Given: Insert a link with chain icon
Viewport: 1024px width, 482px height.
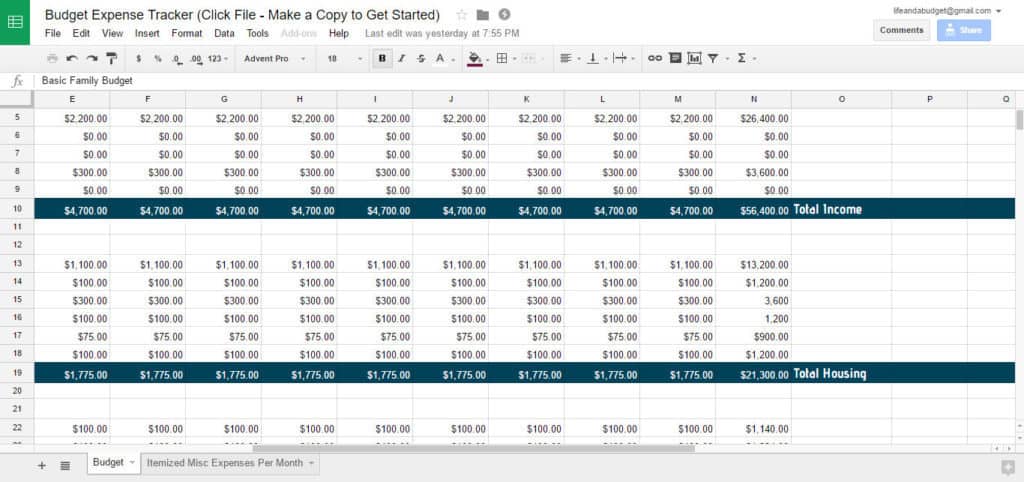Looking at the screenshot, I should pyautogui.click(x=654, y=59).
